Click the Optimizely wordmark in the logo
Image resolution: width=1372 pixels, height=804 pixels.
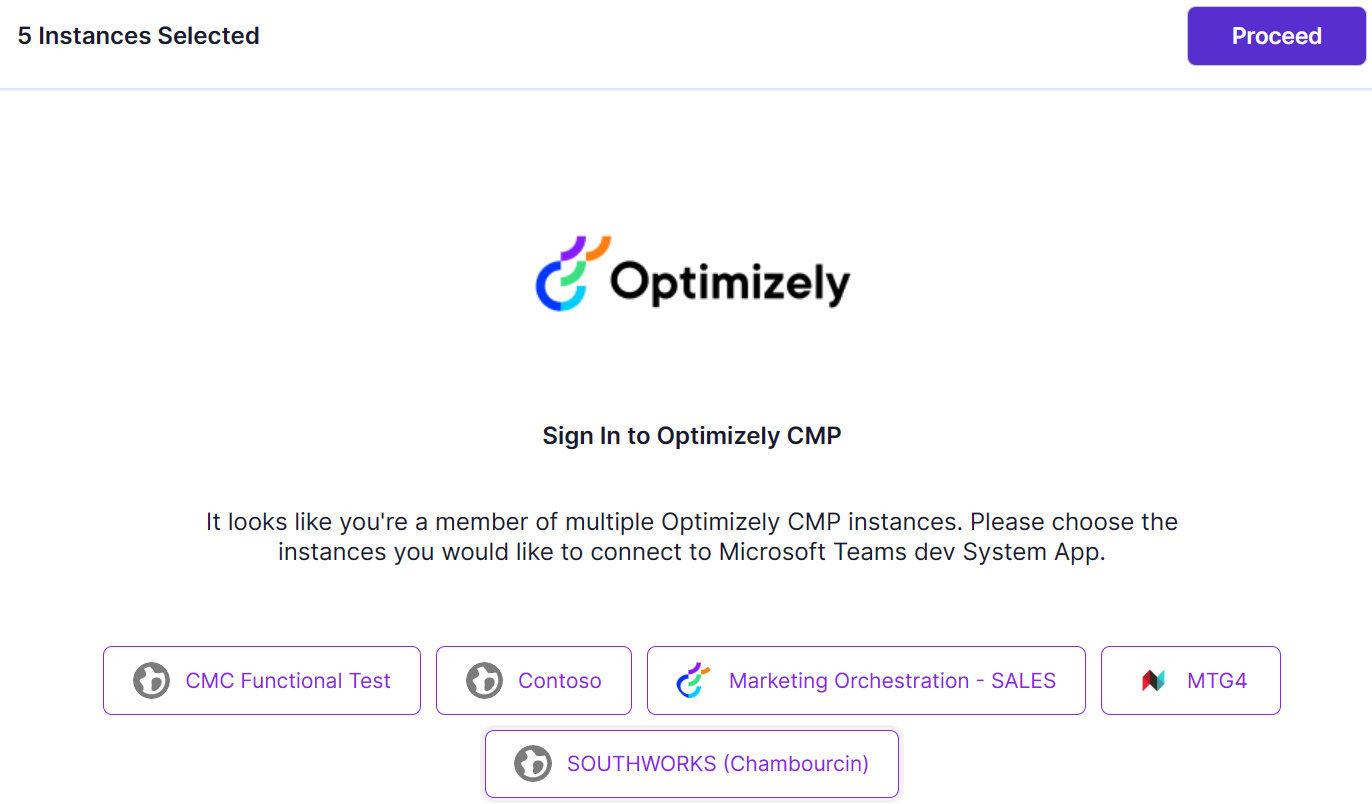click(730, 283)
